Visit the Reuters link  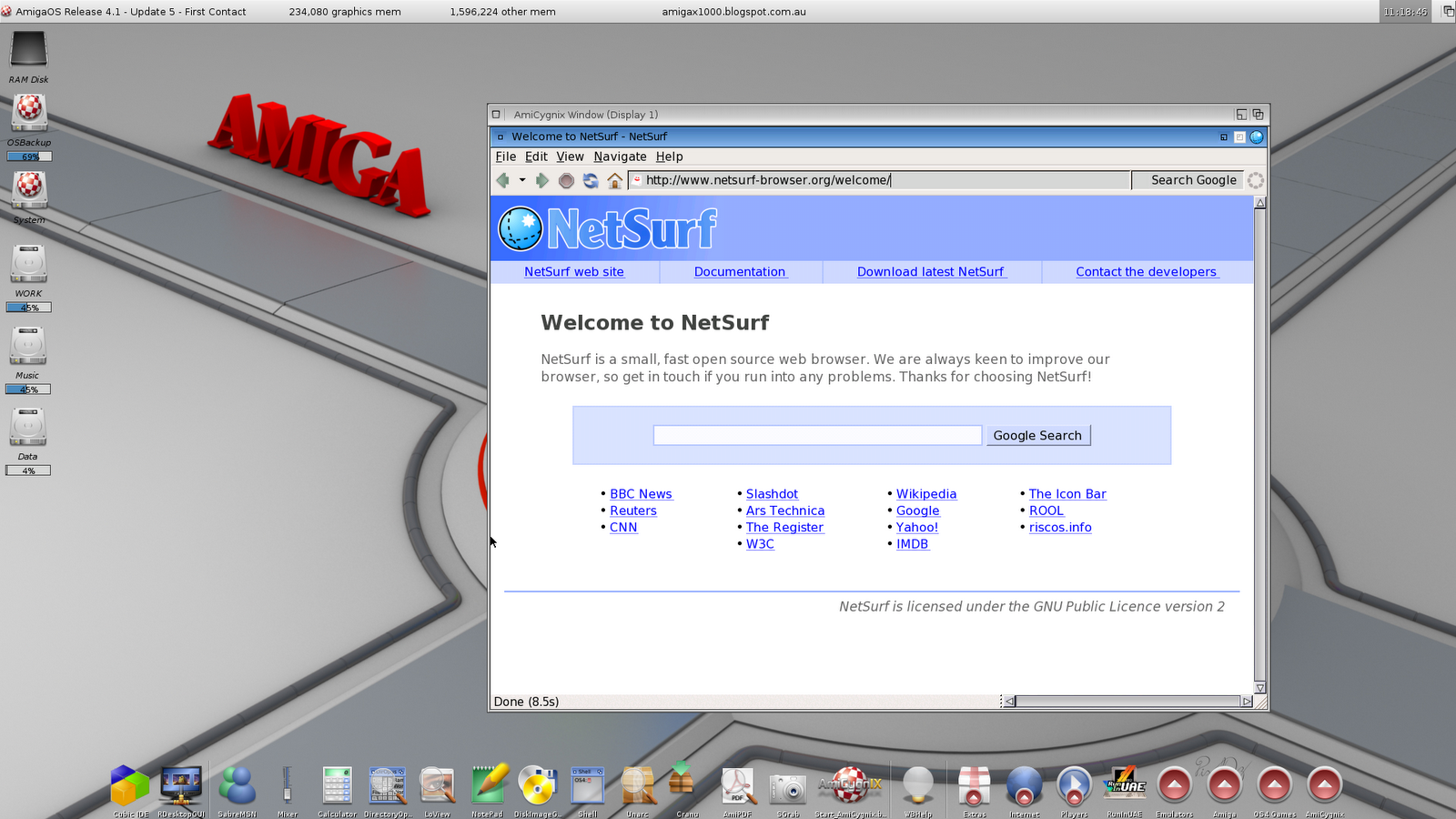pyautogui.click(x=633, y=511)
